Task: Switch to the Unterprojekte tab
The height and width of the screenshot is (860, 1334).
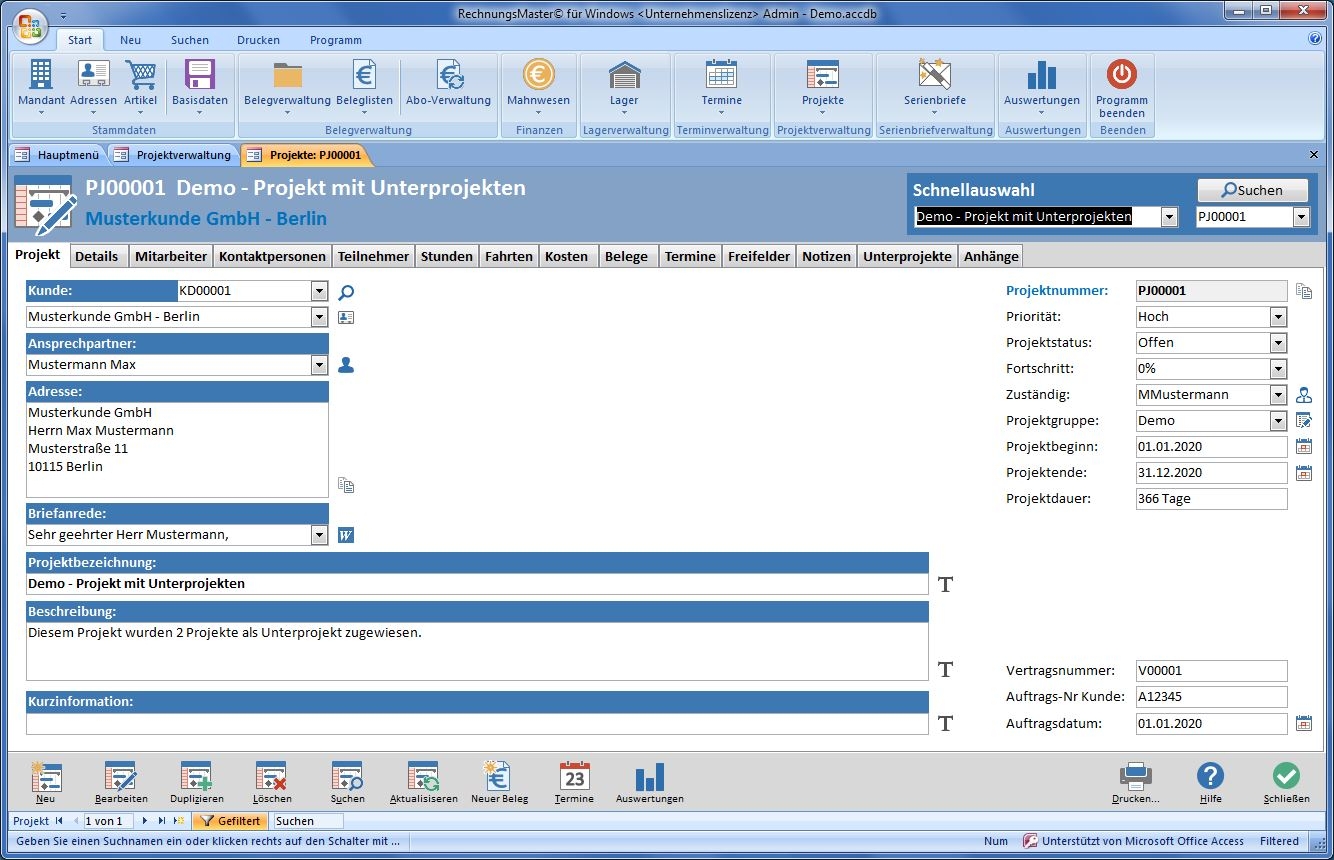Action: pos(907,256)
